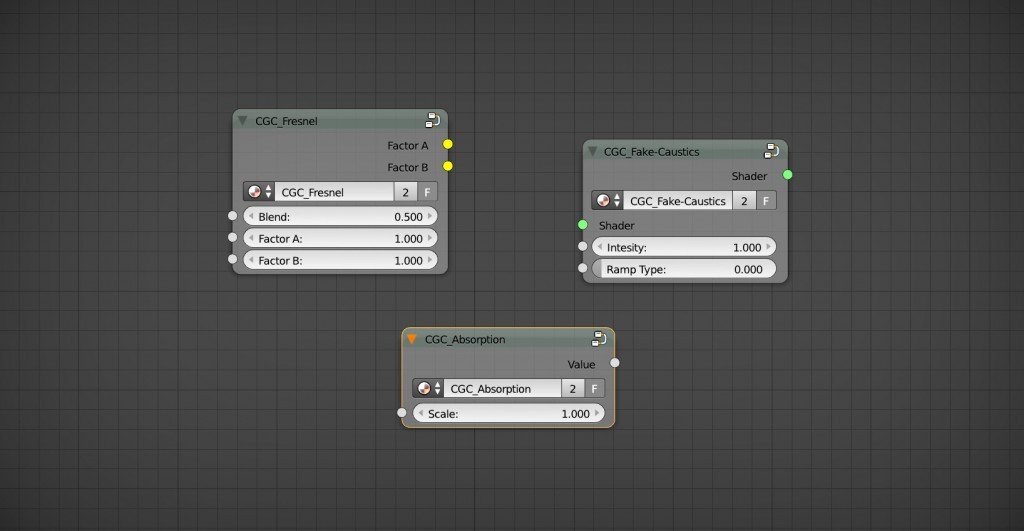Toggle fake user F on CGC_Absorption
This screenshot has height=531, width=1024.
(594, 389)
